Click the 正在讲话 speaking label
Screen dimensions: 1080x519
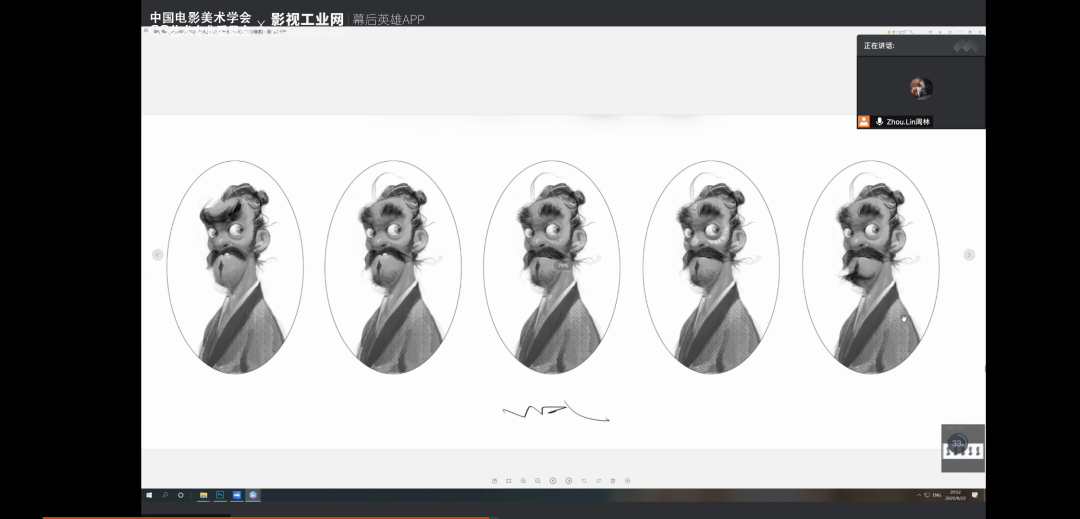click(879, 45)
